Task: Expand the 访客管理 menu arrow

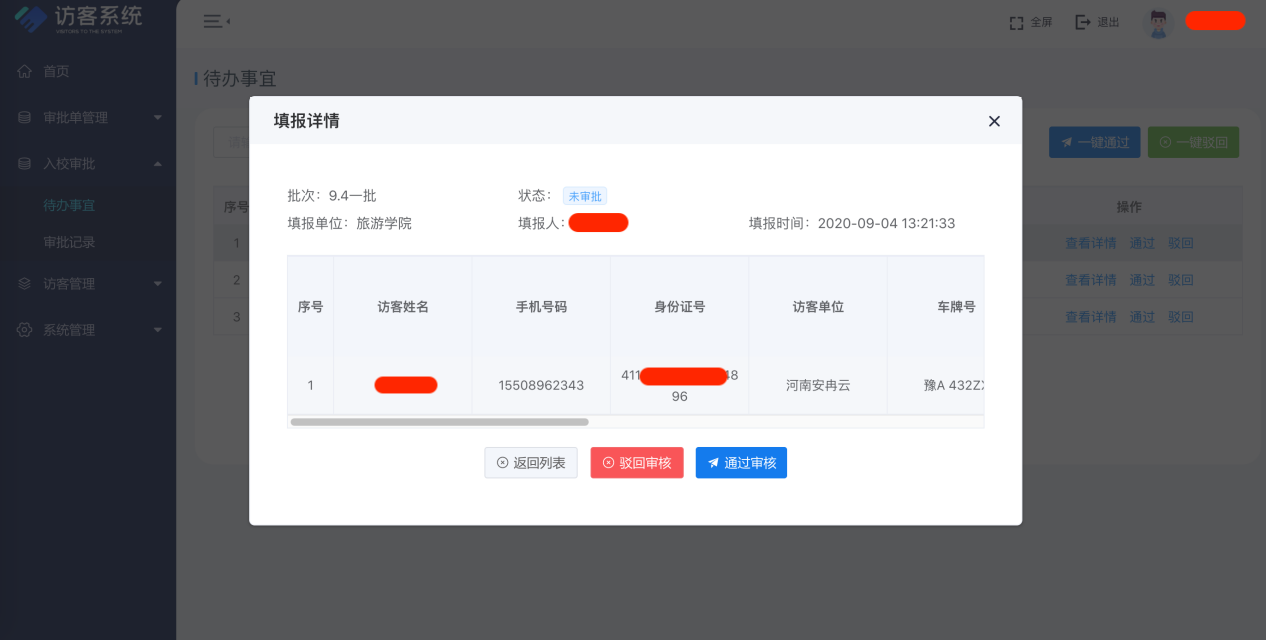Action: (157, 284)
